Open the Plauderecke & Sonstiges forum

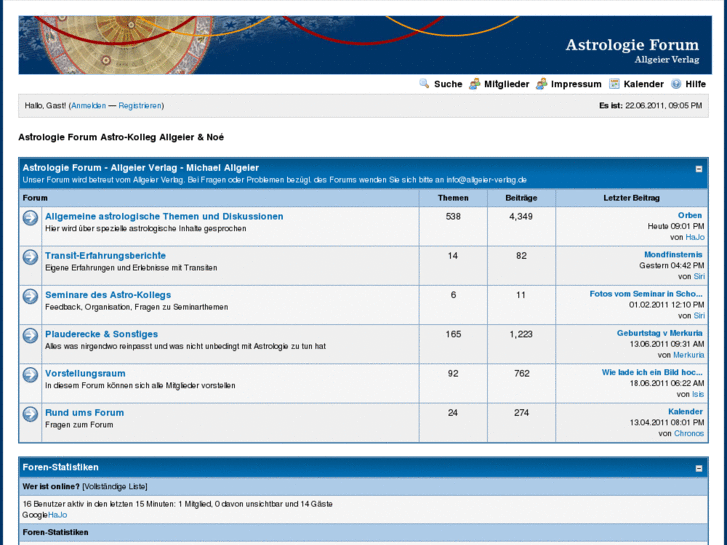(102, 334)
